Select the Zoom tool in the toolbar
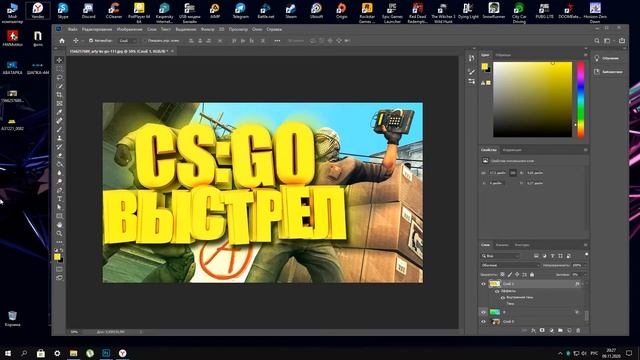Image resolution: width=640 pixels, height=360 pixels. [x=59, y=233]
